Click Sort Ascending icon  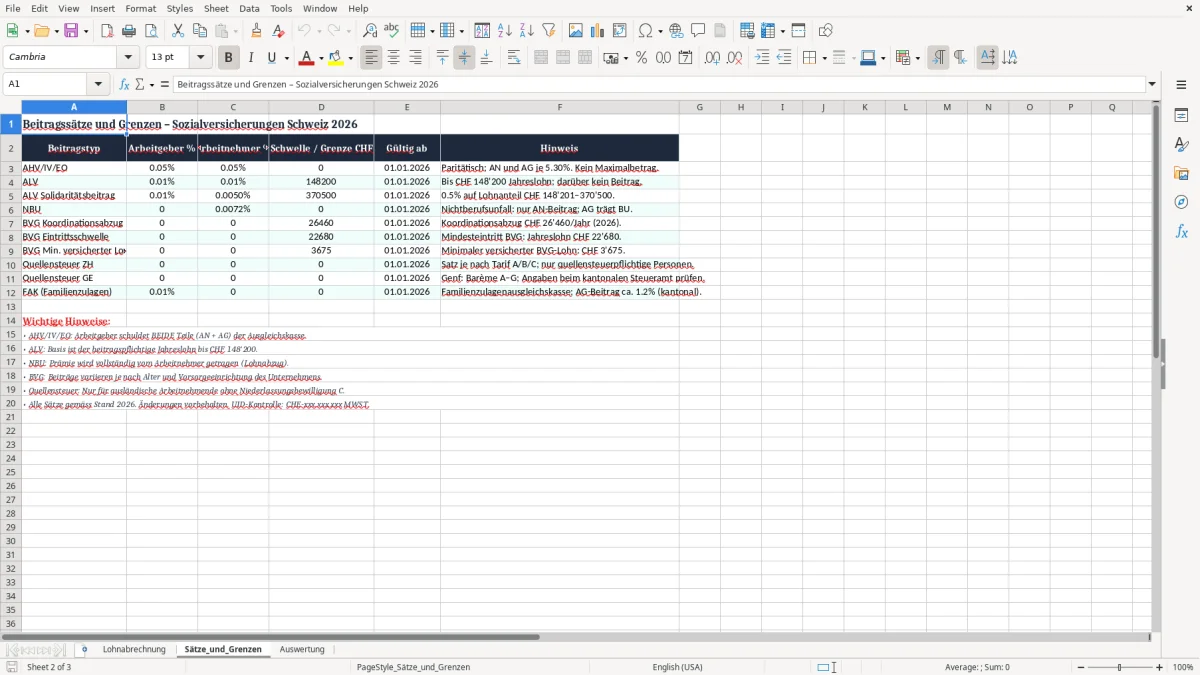505,31
